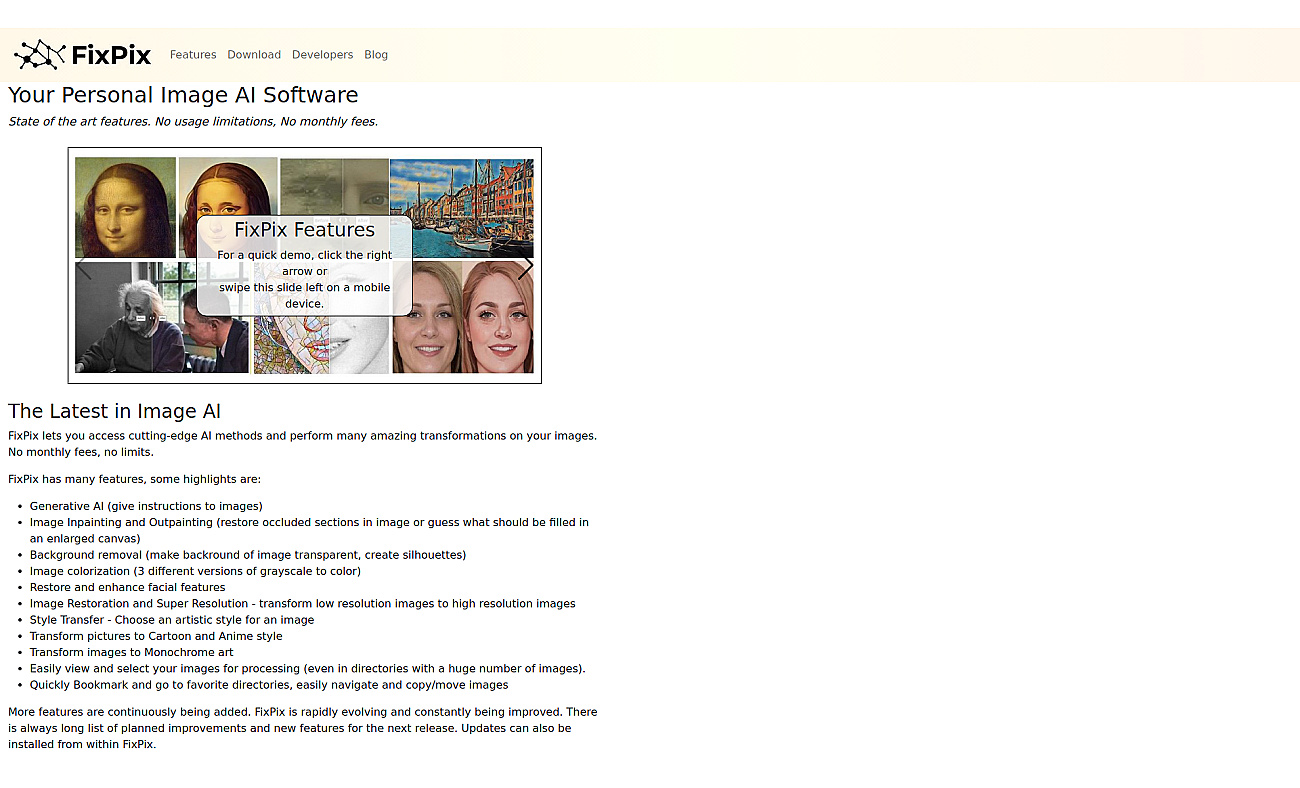1300x788 pixels.
Task: Click the right arrow on the slideshow
Action: coord(525,267)
